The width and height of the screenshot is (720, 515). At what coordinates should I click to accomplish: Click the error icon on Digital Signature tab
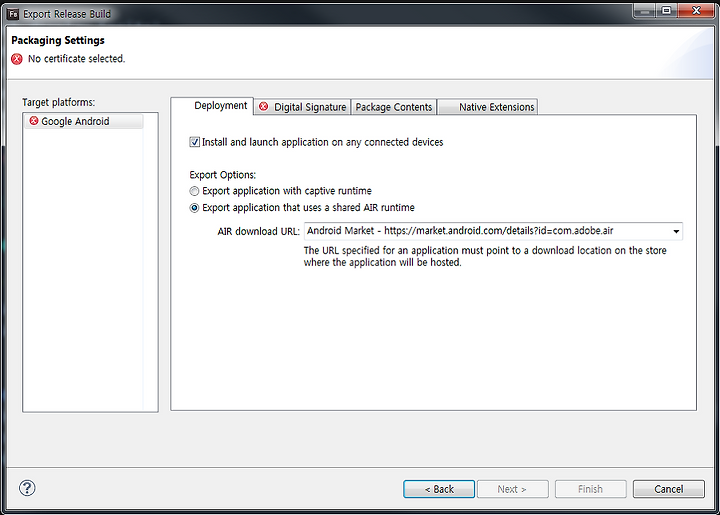pyautogui.click(x=264, y=106)
